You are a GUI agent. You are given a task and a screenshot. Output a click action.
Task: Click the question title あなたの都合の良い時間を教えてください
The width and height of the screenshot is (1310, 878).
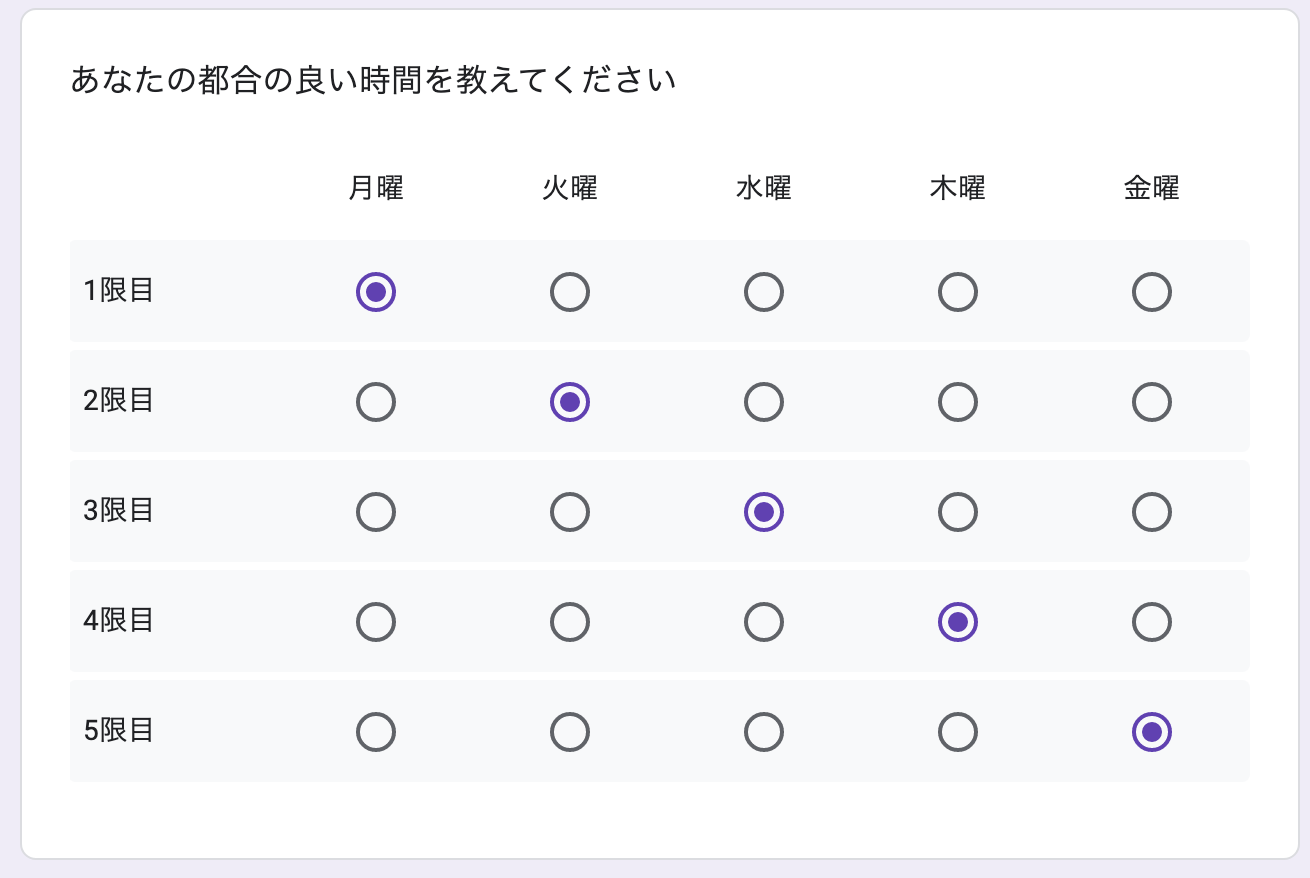pyautogui.click(x=373, y=80)
